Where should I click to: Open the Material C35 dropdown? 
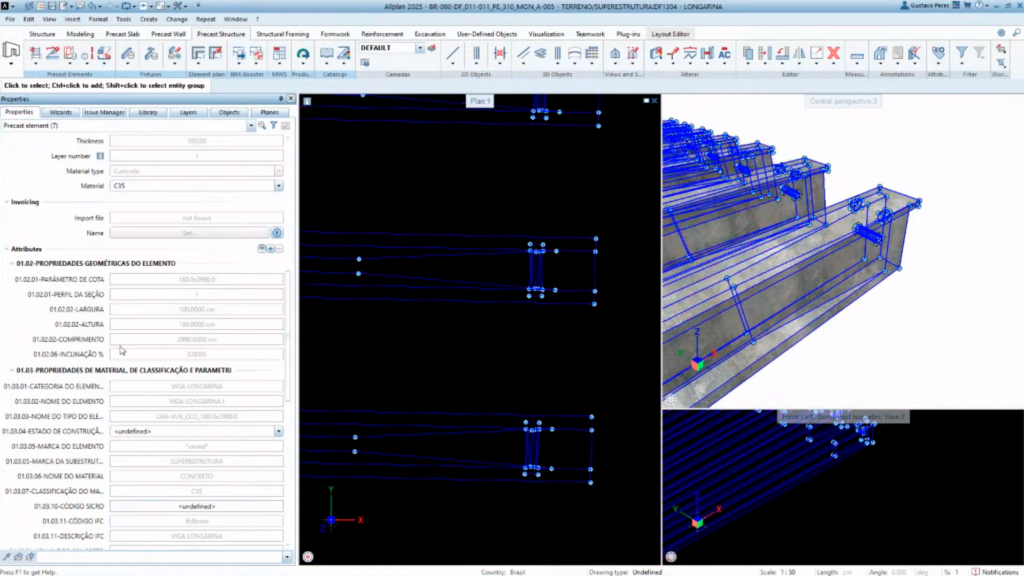click(278, 186)
